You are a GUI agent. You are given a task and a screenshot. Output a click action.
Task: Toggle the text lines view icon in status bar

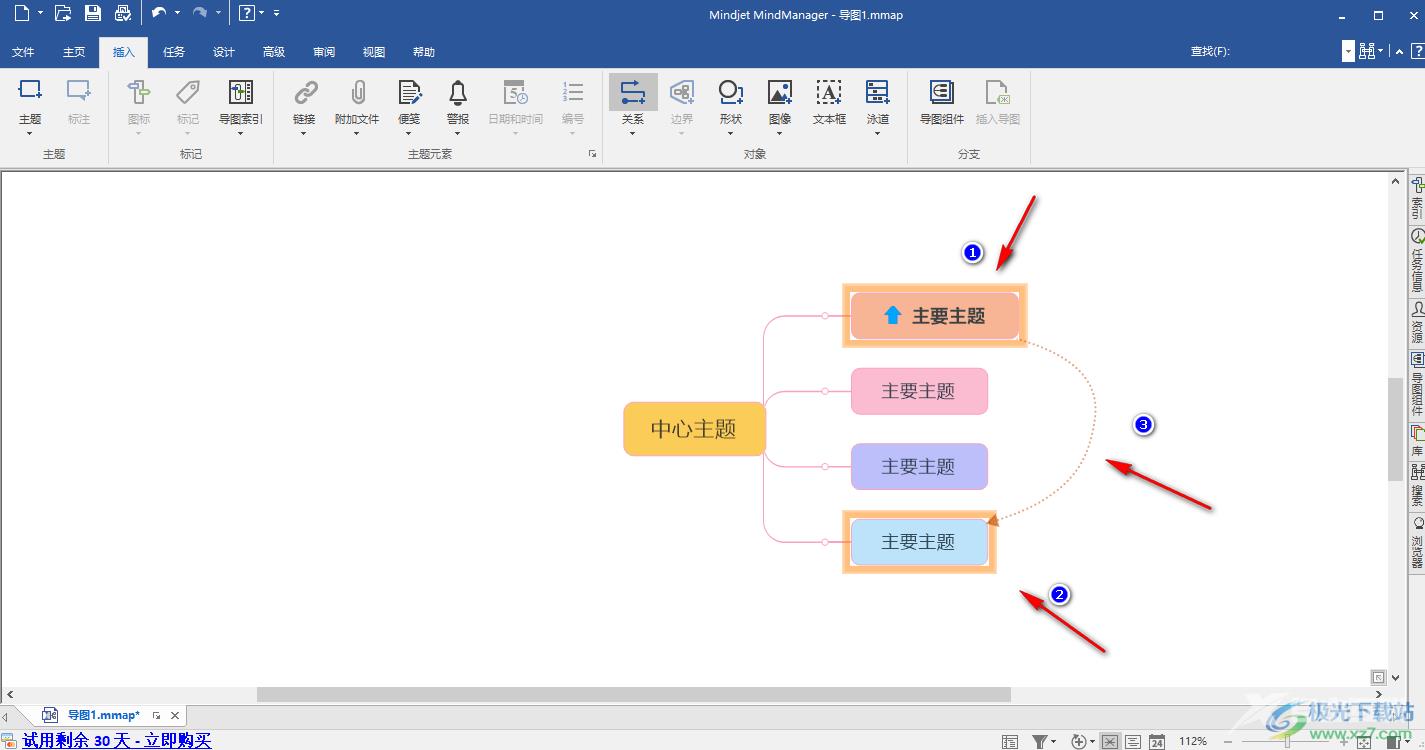click(x=1133, y=741)
